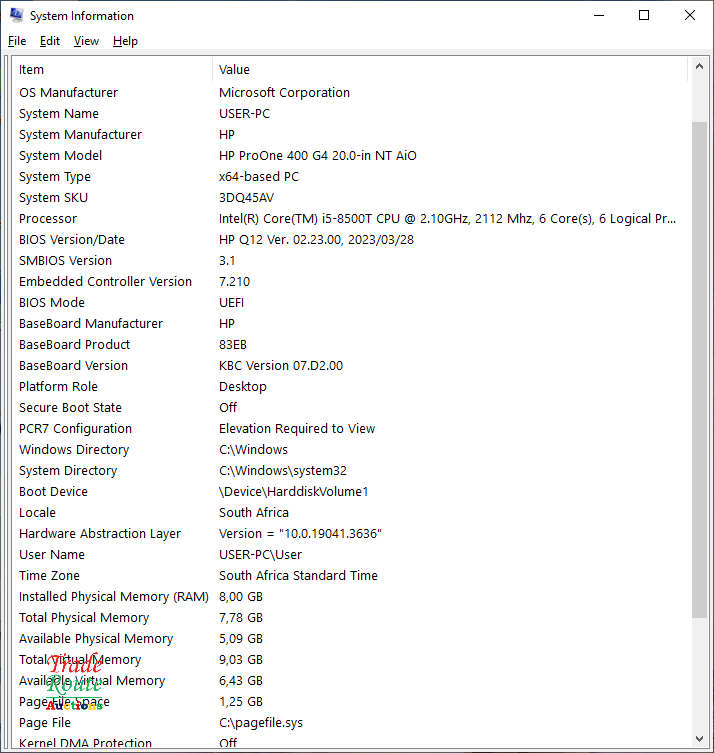Select the BIOS Version/Date row
This screenshot has width=714, height=753.
[x=350, y=240]
